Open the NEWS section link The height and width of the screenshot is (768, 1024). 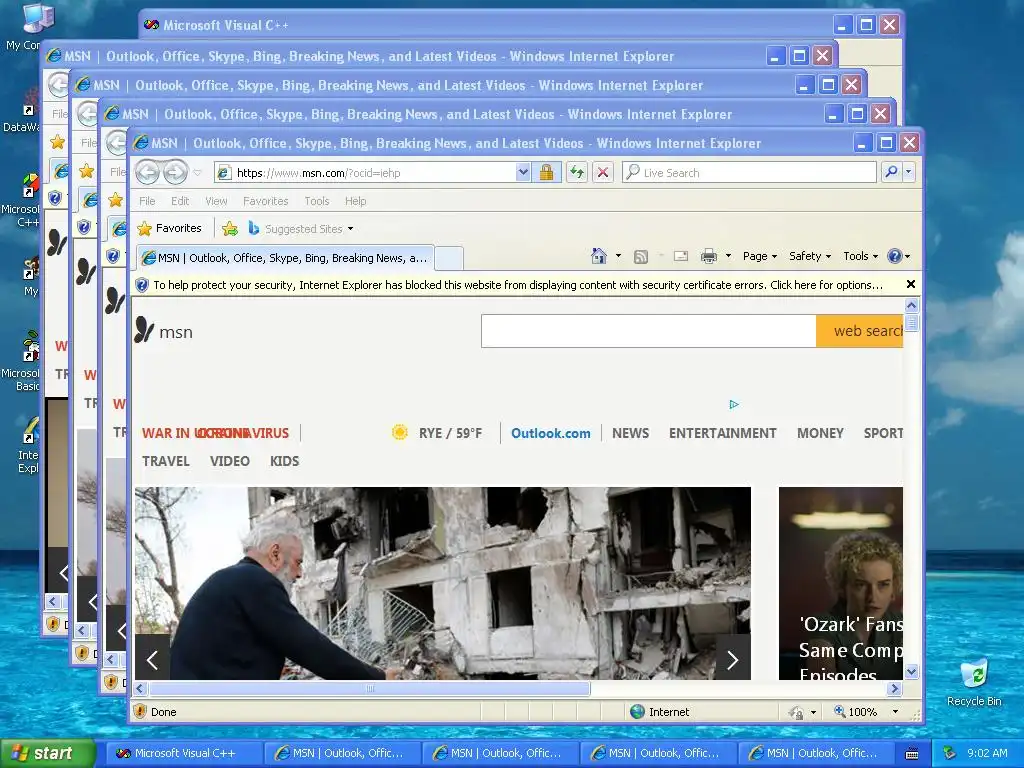click(630, 433)
